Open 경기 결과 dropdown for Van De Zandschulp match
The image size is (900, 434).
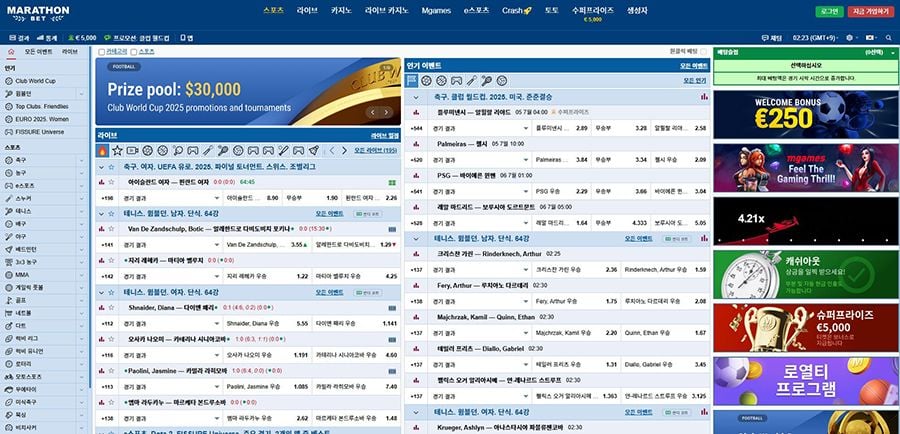(x=171, y=245)
